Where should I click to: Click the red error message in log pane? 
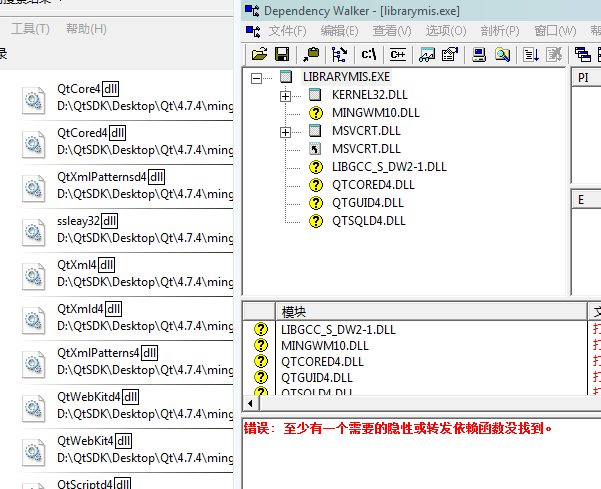tap(398, 428)
